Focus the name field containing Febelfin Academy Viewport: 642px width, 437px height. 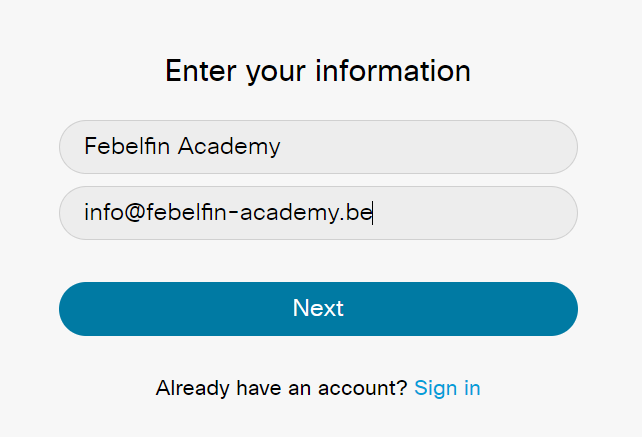point(319,147)
